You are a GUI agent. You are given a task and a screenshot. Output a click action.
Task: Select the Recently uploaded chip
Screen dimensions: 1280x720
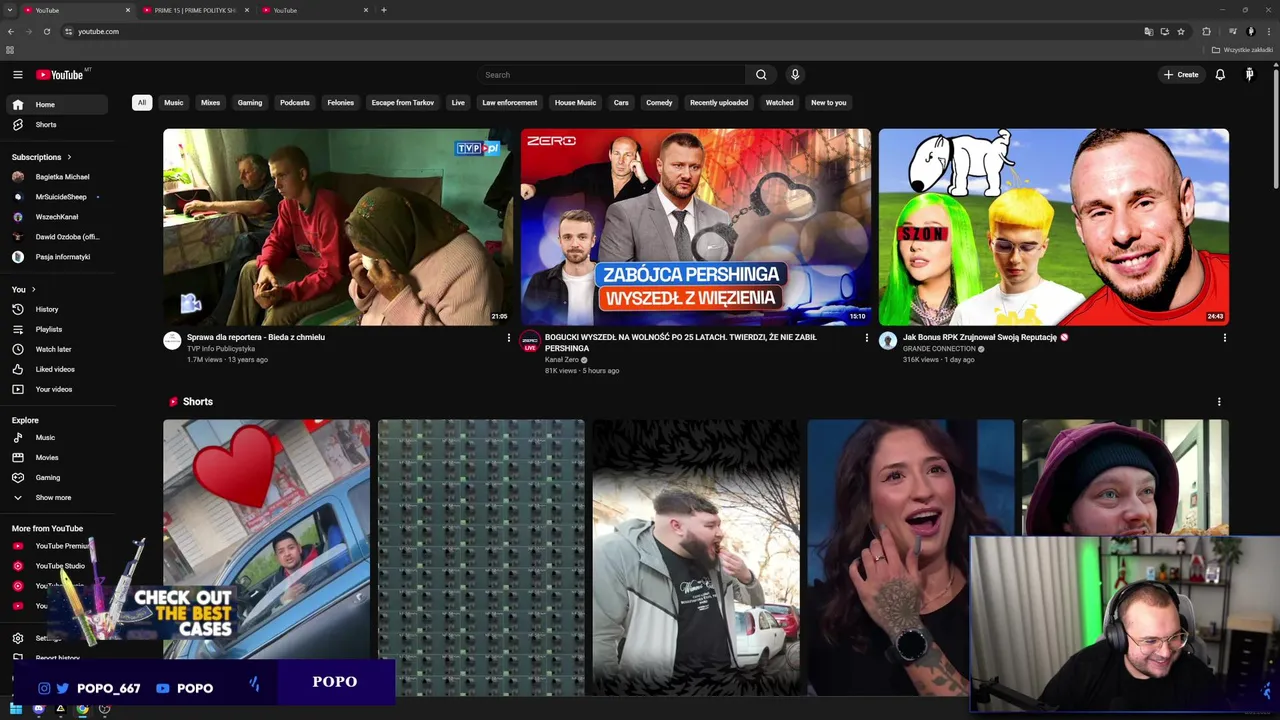pos(719,102)
